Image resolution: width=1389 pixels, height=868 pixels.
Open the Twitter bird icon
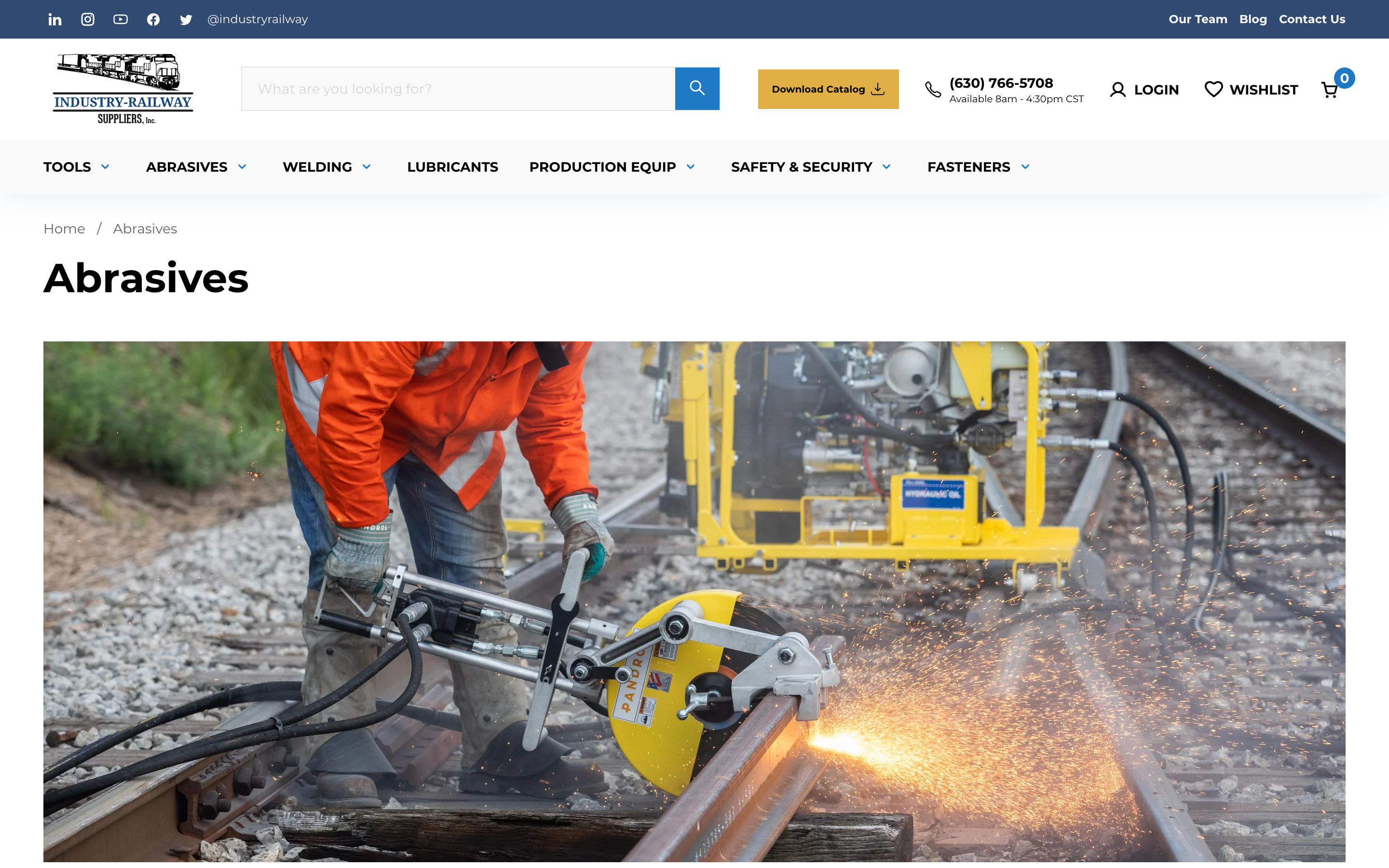tap(186, 19)
